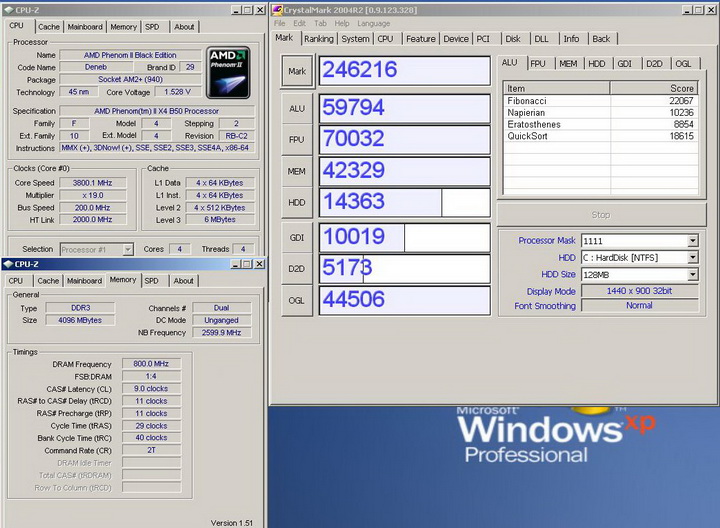Image resolution: width=720 pixels, height=528 pixels.
Task: Open Memory tab in top CPU-Z window
Action: [124, 27]
